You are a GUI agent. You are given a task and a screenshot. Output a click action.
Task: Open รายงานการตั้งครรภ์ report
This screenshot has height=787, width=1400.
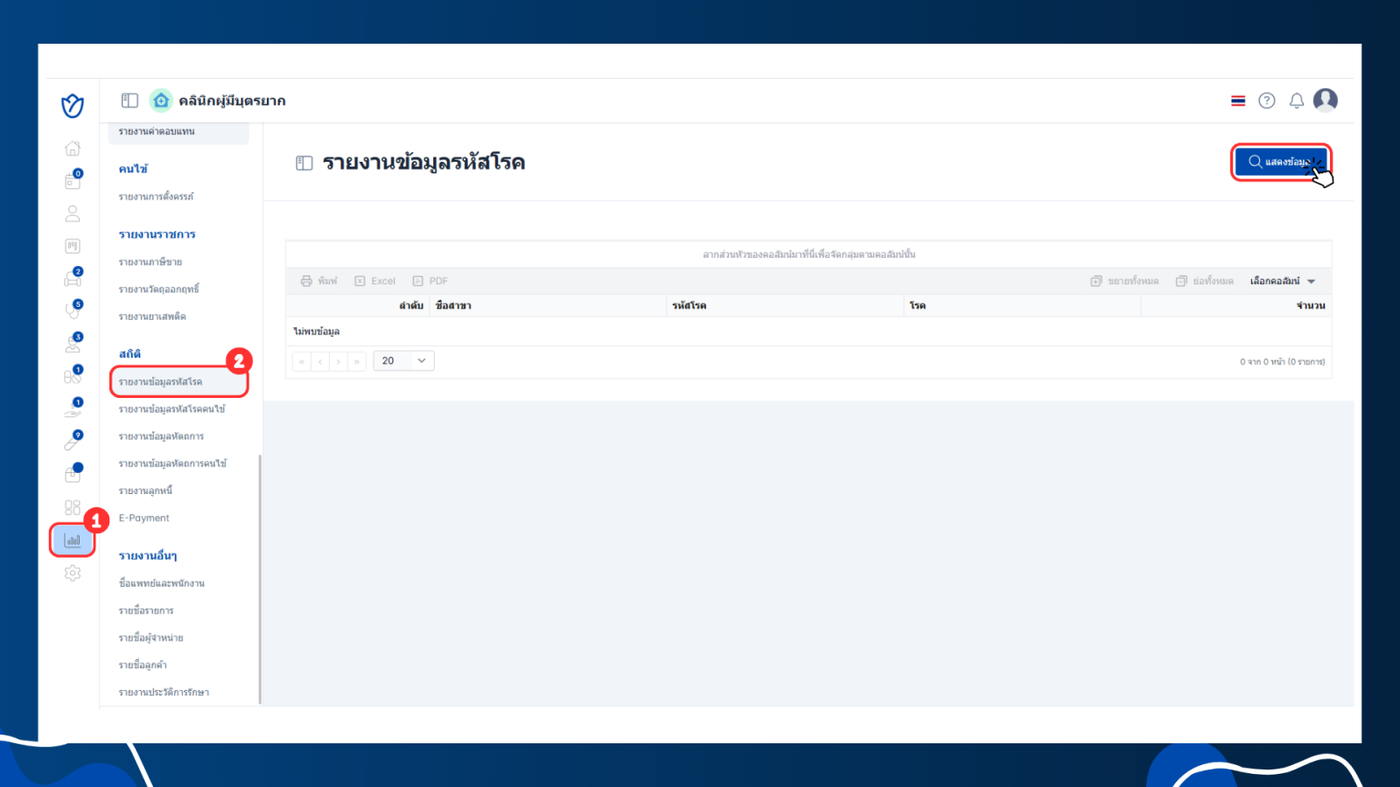point(156,197)
